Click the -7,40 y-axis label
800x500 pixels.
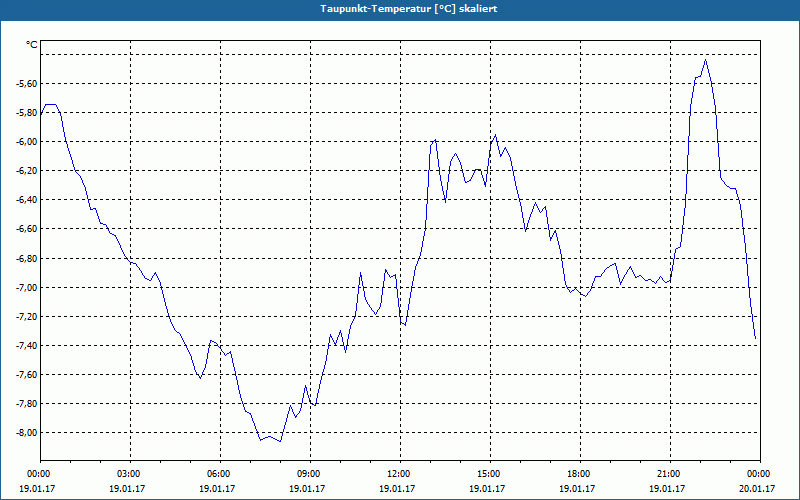tap(28, 345)
